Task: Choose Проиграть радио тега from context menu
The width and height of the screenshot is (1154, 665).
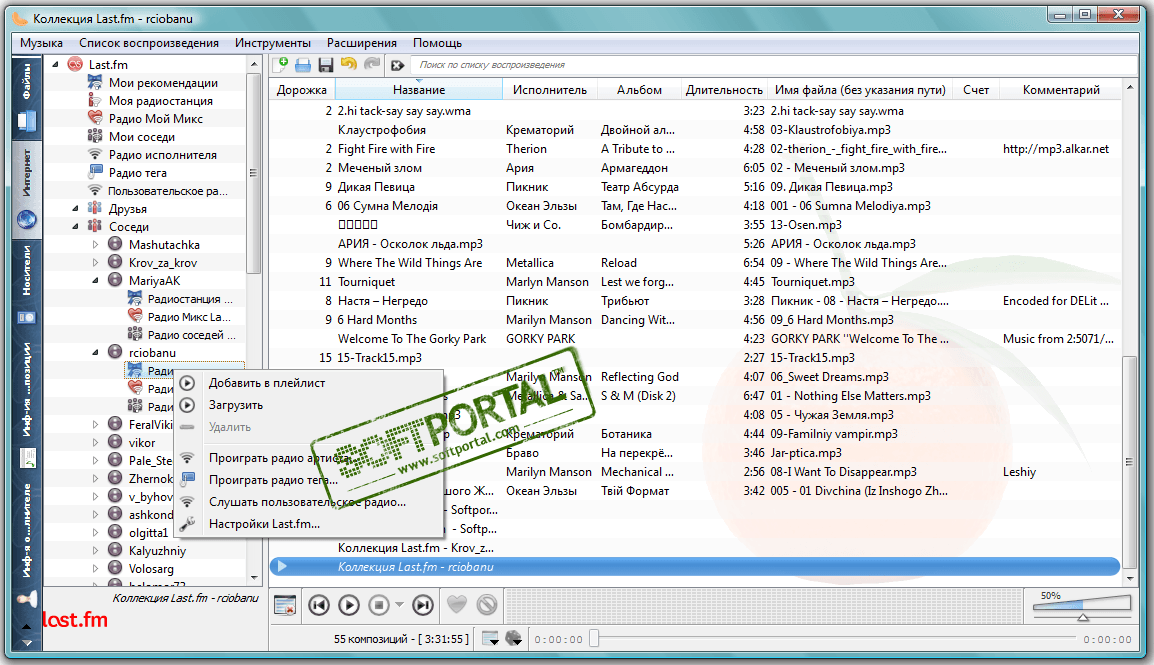Action: click(x=309, y=480)
